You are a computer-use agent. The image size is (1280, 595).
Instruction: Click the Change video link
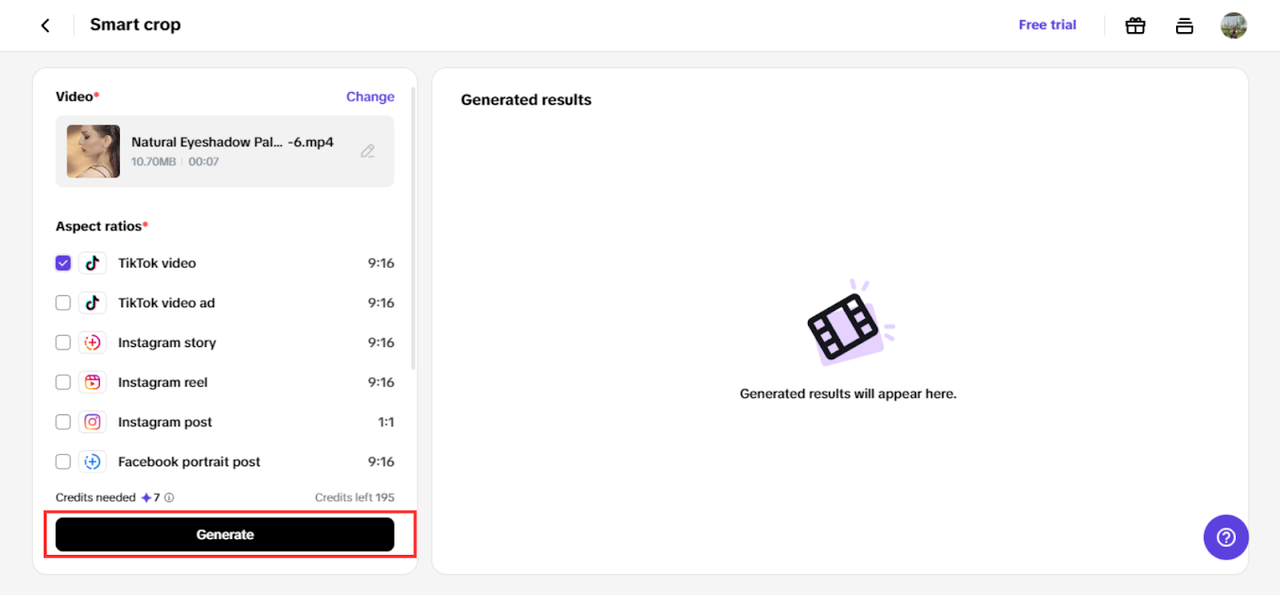point(370,97)
